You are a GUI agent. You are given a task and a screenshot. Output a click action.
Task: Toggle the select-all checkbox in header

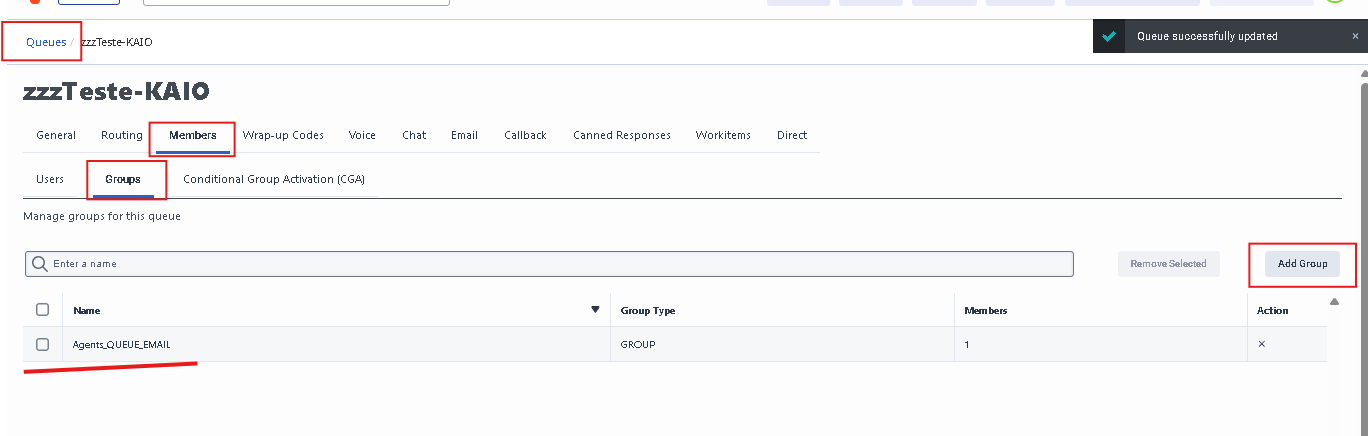[43, 310]
